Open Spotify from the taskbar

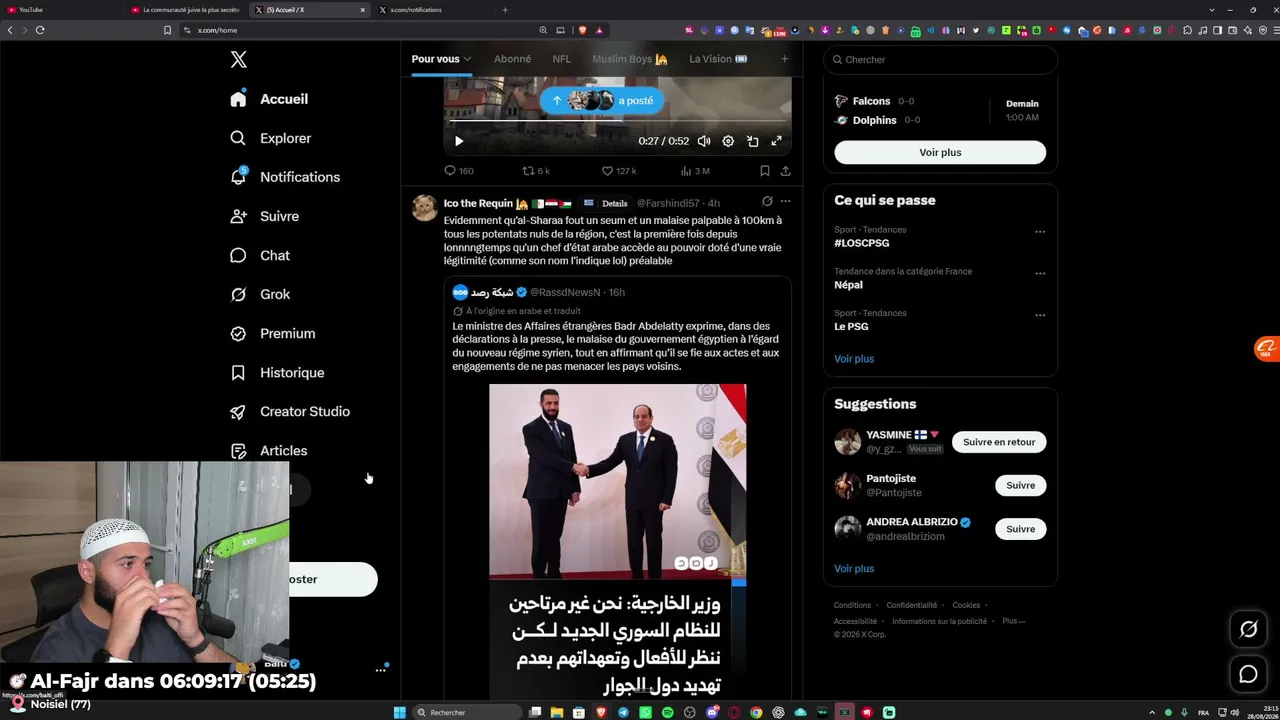click(x=668, y=712)
